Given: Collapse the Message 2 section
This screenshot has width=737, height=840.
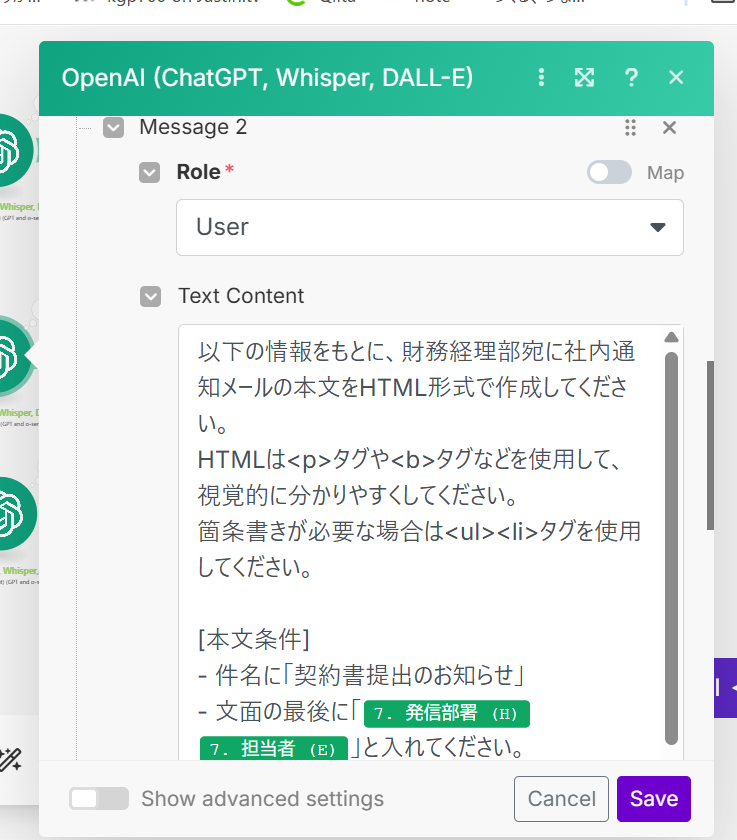Looking at the screenshot, I should [114, 128].
